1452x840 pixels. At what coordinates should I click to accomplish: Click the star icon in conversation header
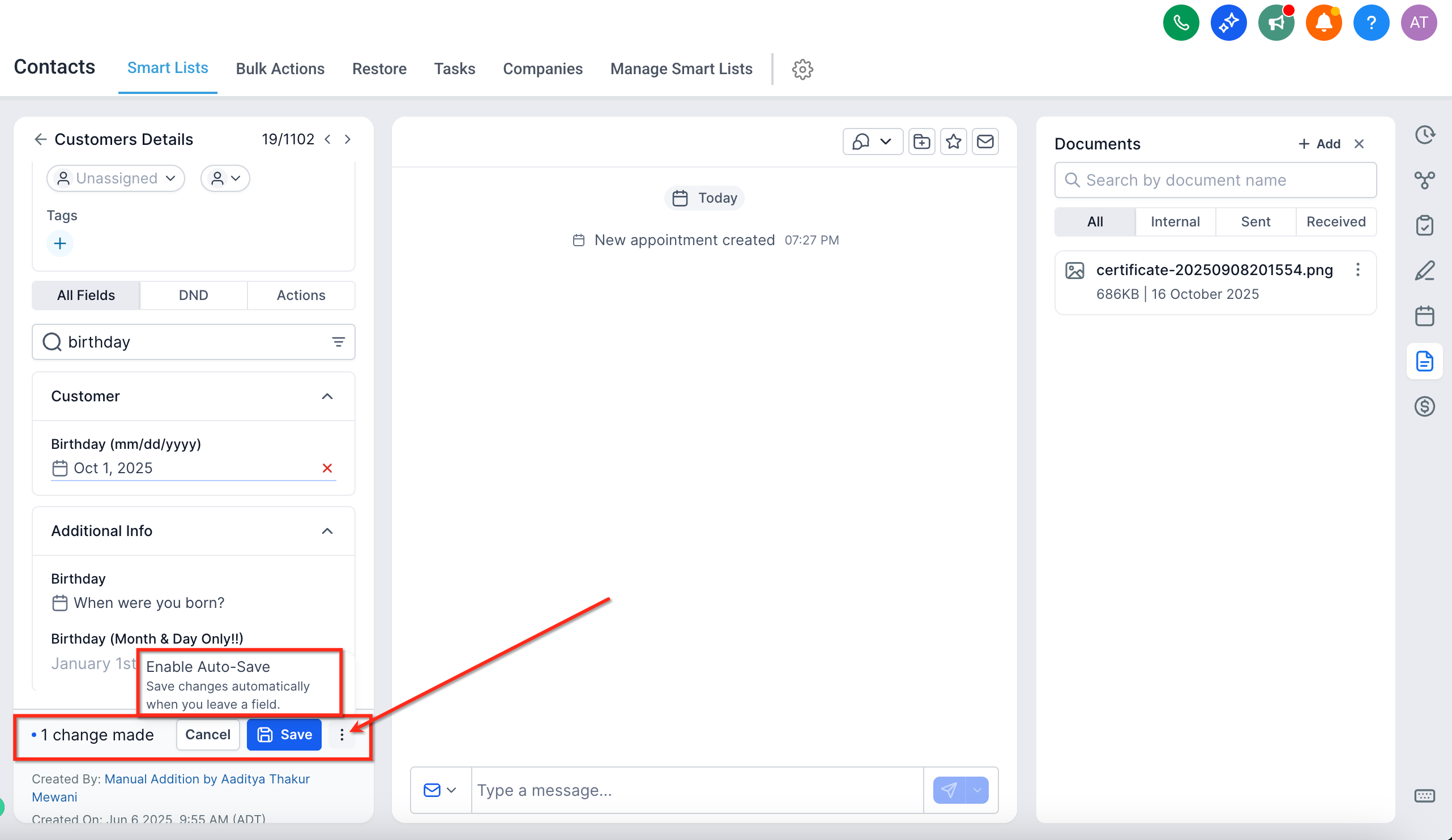(x=953, y=142)
